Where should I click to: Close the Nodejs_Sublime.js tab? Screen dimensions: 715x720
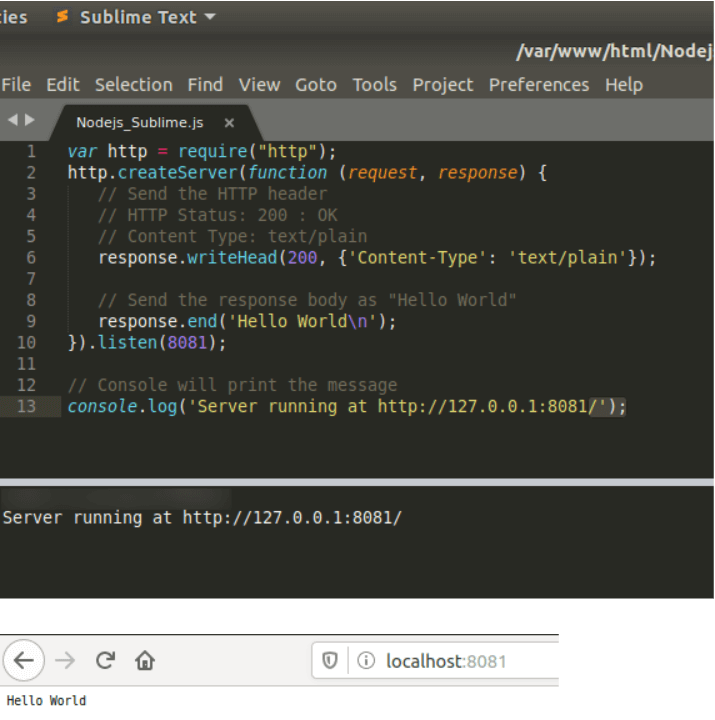point(229,123)
